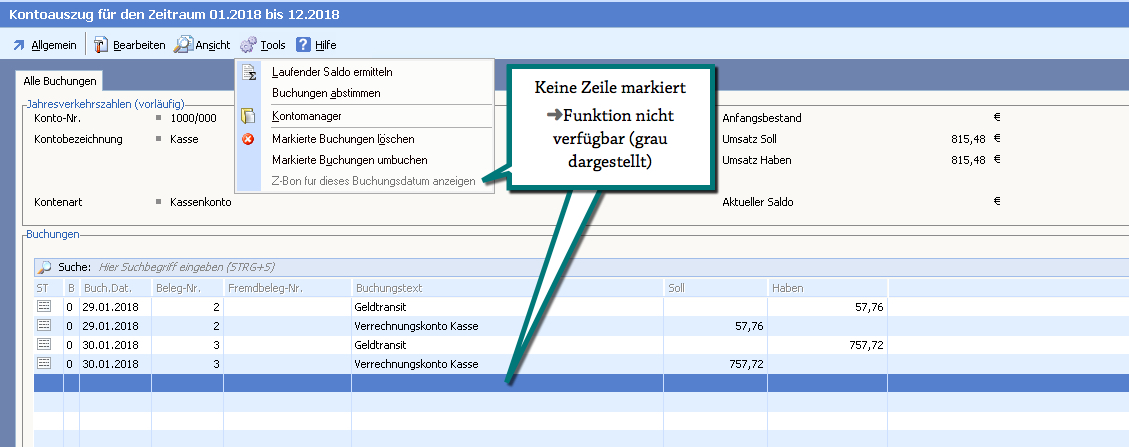Choose Buchungen abstimmen from menu
The image size is (1129, 447).
(x=326, y=93)
